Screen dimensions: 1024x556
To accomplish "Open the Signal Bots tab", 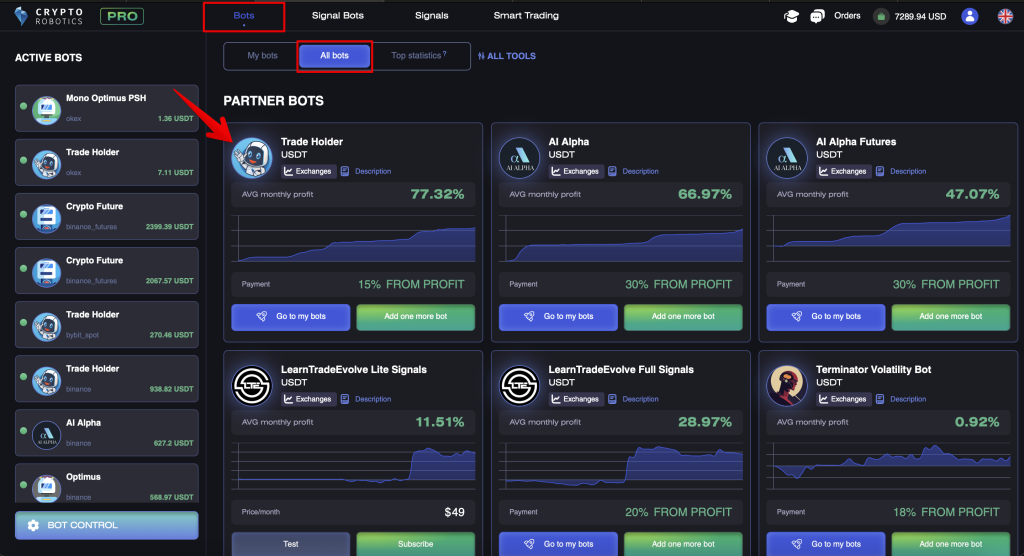I will [338, 16].
